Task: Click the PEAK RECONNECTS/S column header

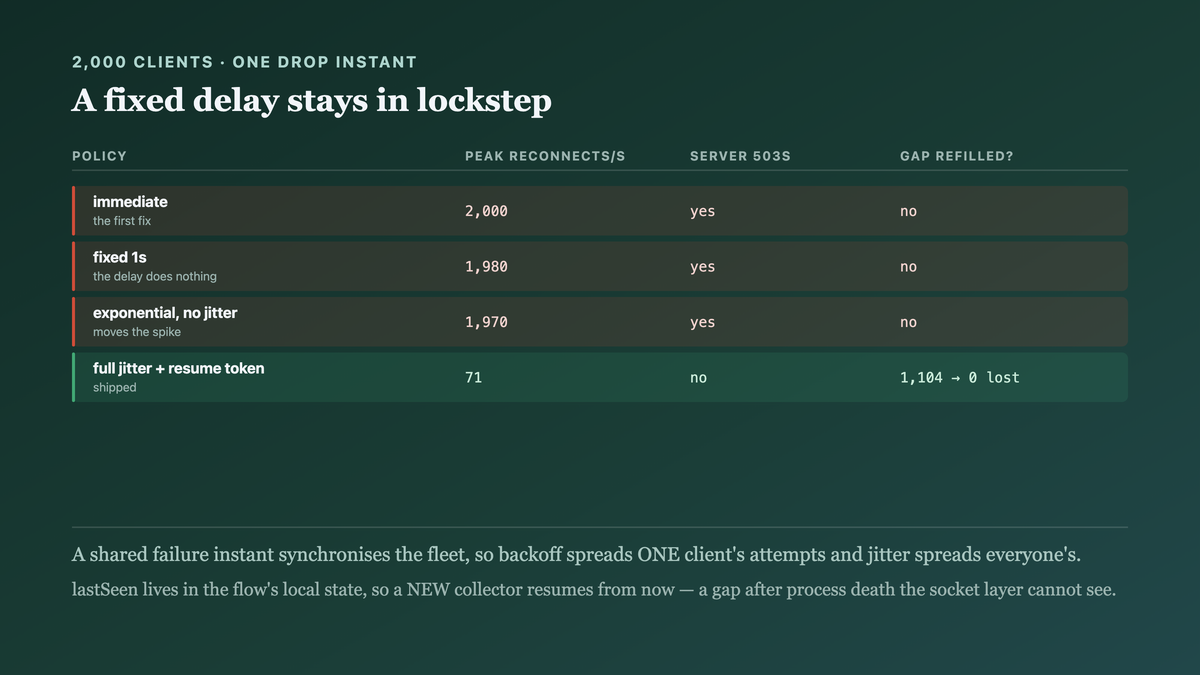Action: 545,156
